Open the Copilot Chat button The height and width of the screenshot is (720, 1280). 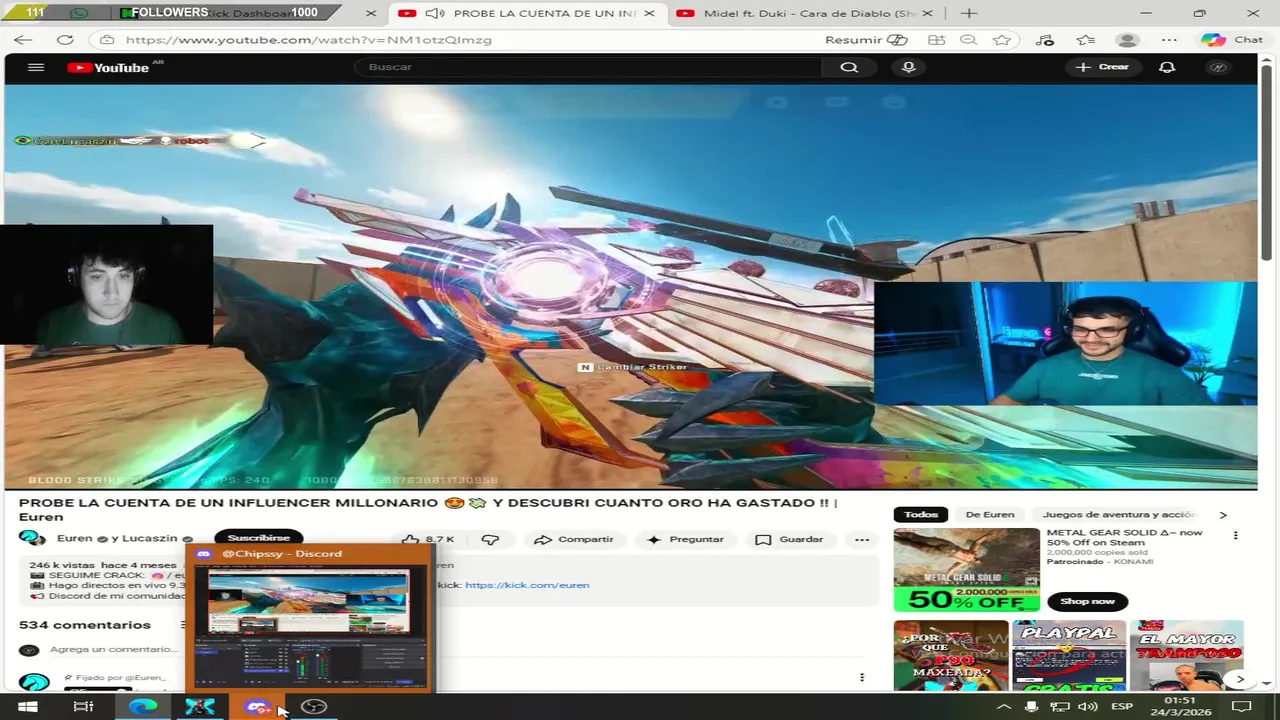tap(1233, 40)
